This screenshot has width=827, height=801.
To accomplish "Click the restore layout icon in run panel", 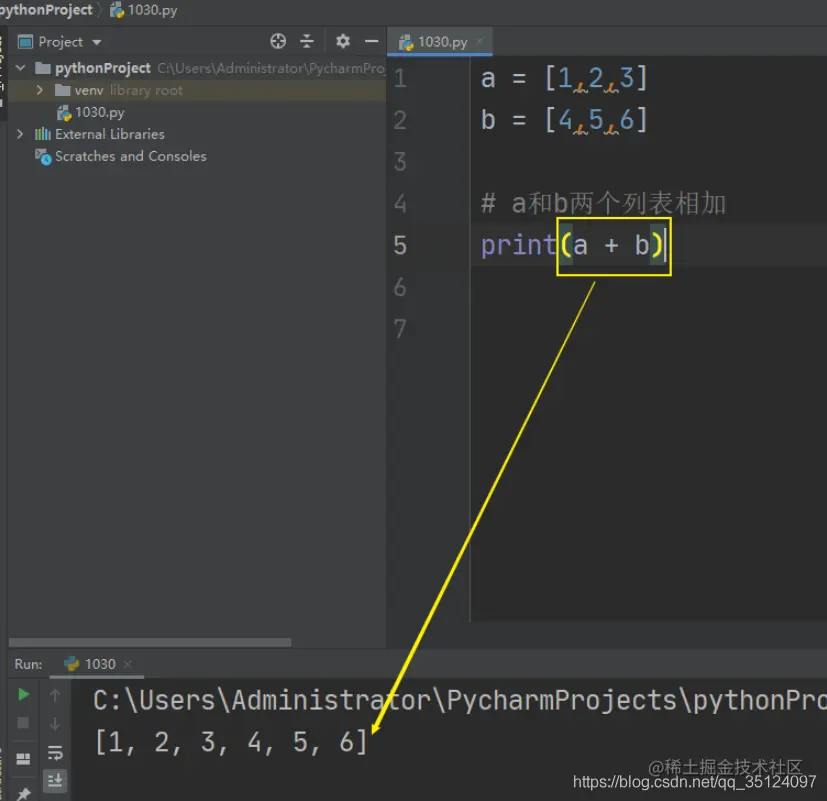I will [23, 758].
